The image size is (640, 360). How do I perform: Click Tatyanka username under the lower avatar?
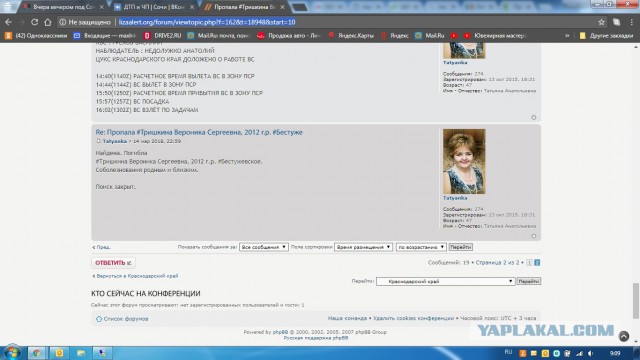(455, 198)
